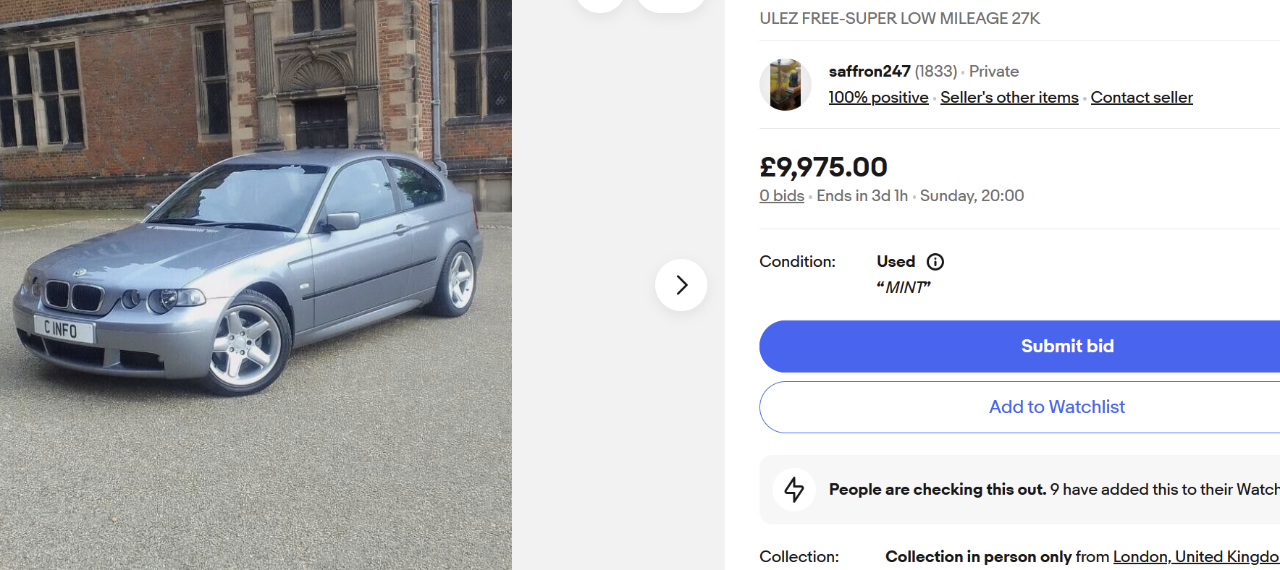Image resolution: width=1280 pixels, height=570 pixels.
Task: View the seller's (1833) feedback score
Action: coord(936,72)
